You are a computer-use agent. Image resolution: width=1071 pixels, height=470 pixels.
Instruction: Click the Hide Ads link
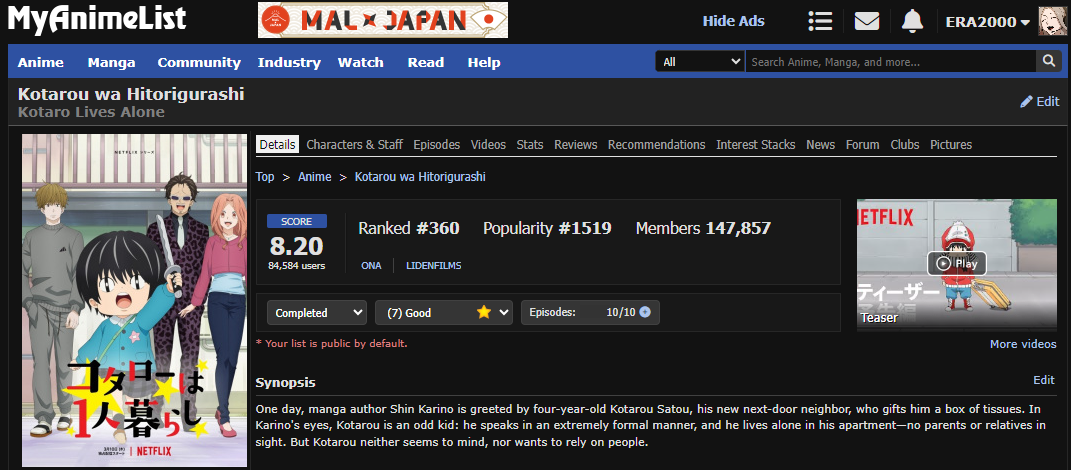[x=734, y=21]
